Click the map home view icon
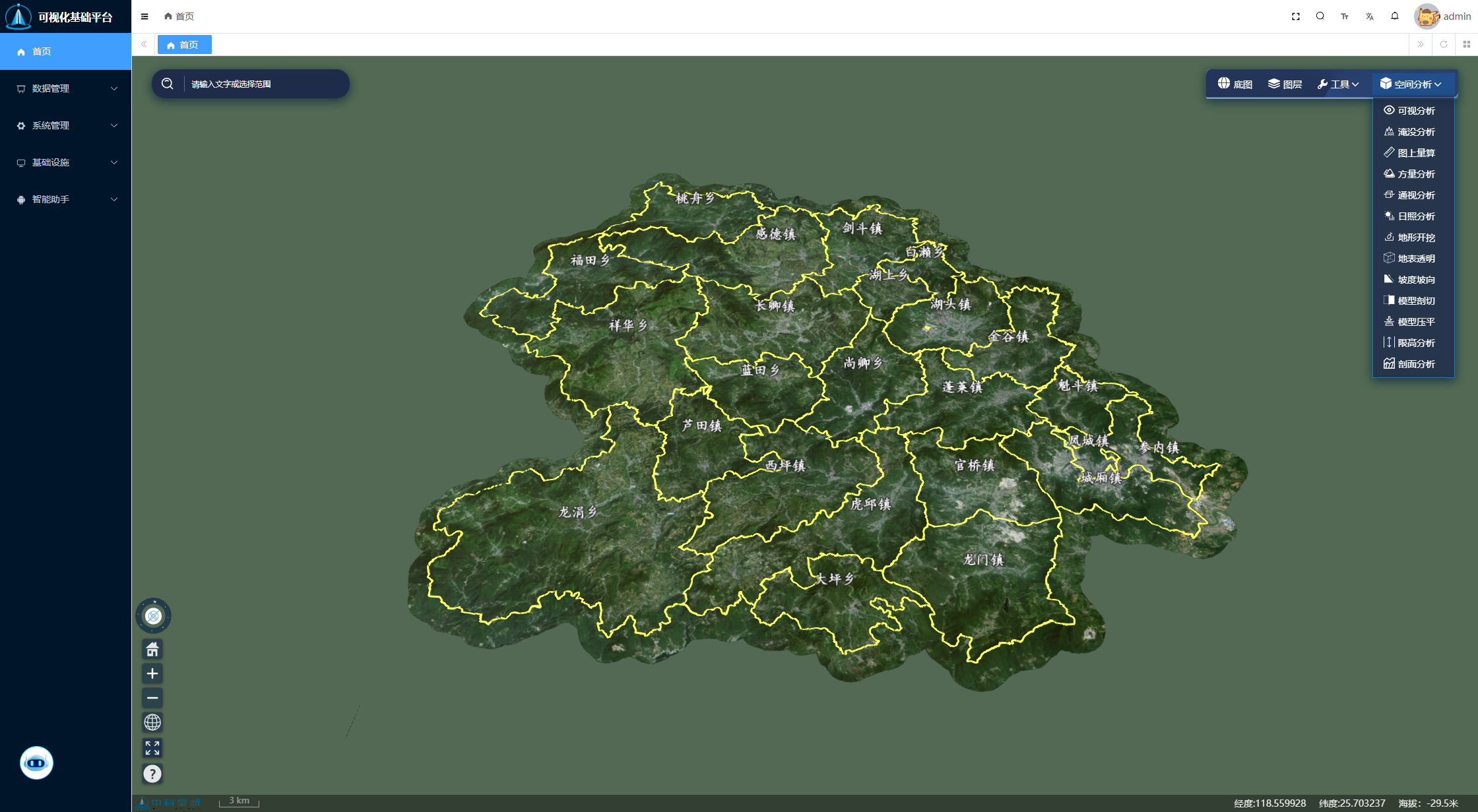This screenshot has width=1478, height=812. point(152,650)
